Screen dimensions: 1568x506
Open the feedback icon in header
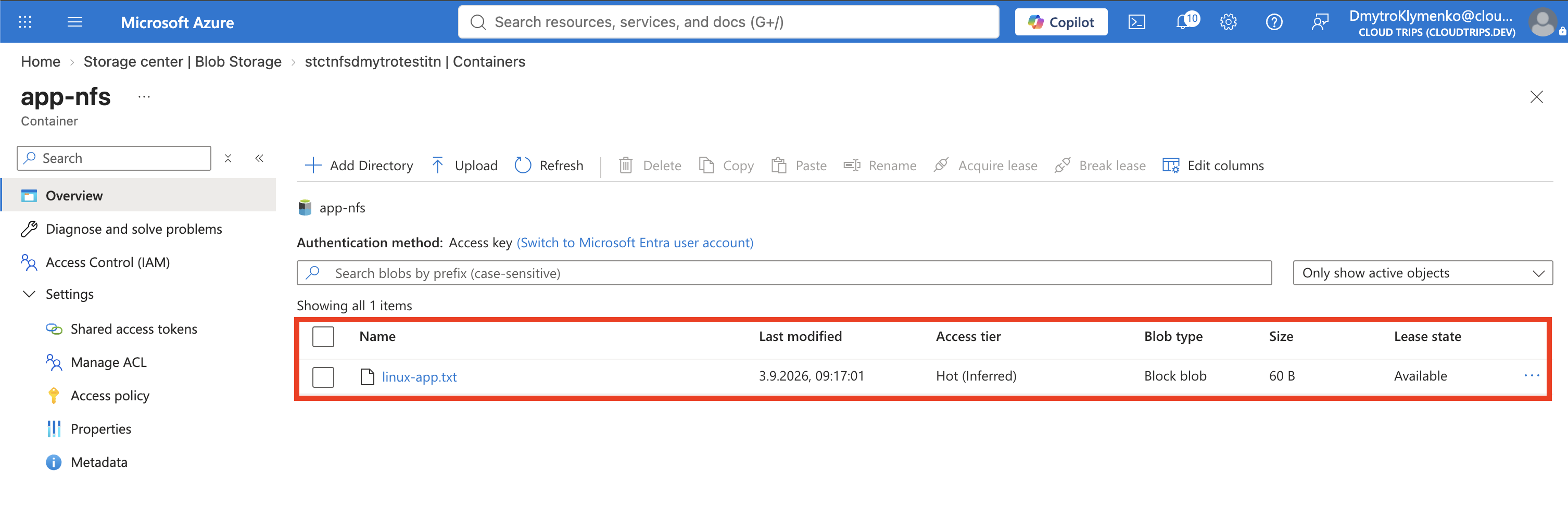[x=1319, y=22]
